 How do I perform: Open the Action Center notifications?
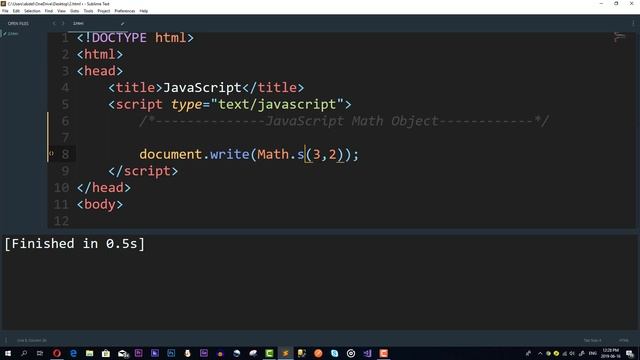630,353
